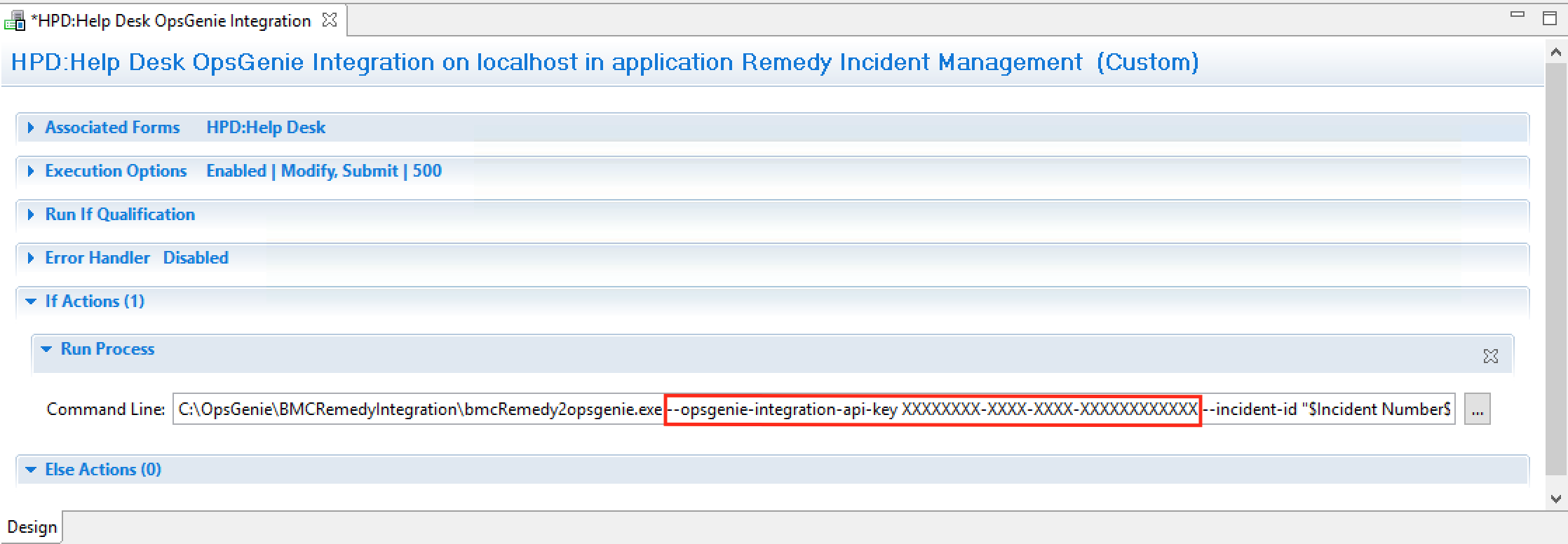1568x544 pixels.
Task: Click the scroll up arrow of the editor scrollbar
Action: click(1556, 53)
